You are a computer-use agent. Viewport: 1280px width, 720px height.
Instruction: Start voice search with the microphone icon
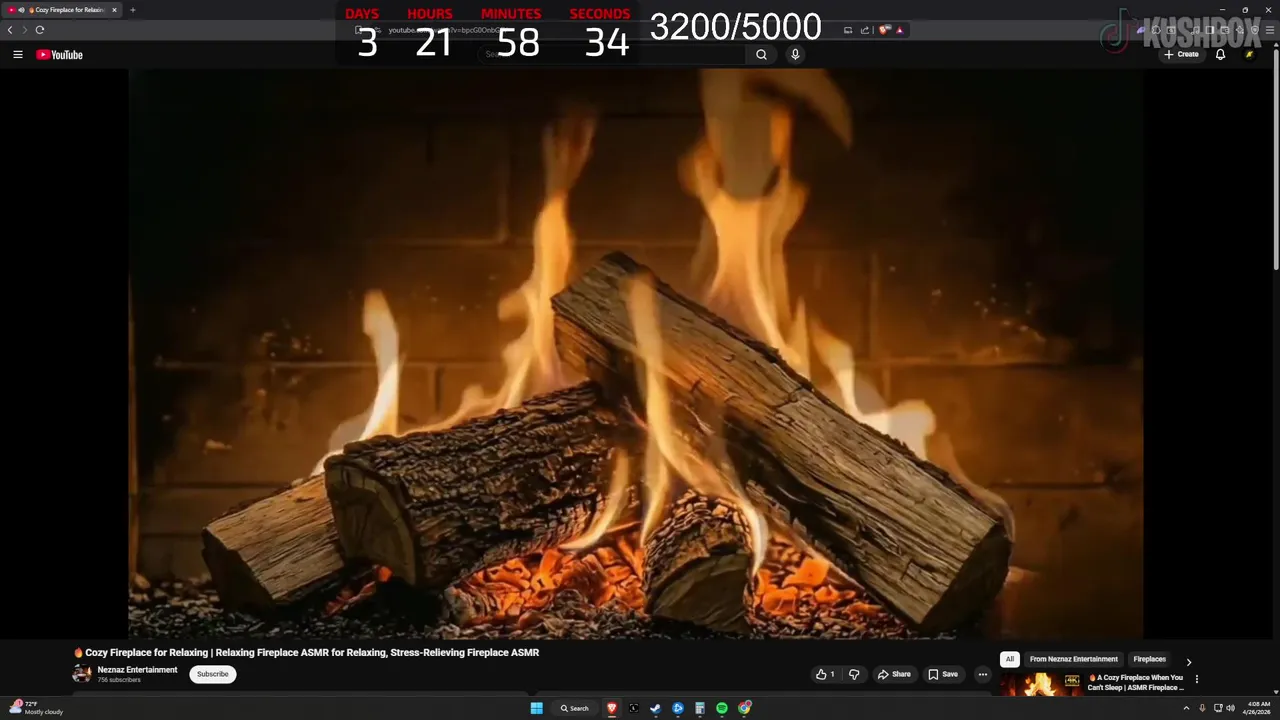coord(795,55)
